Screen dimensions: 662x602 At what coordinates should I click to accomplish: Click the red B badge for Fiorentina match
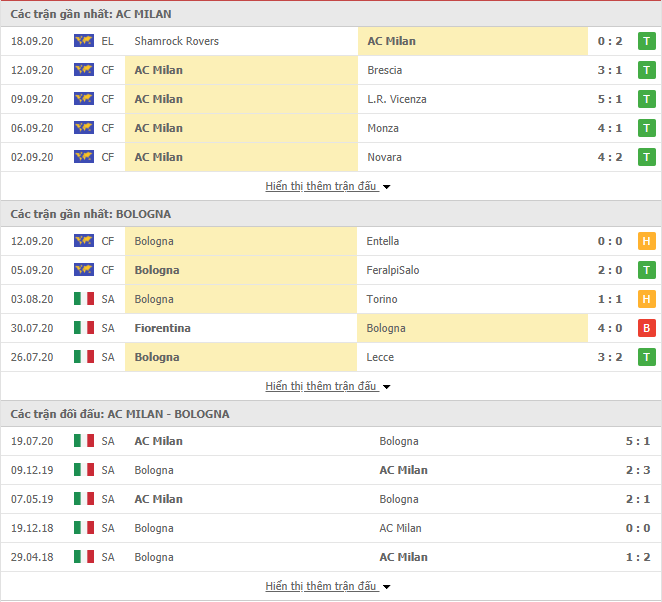pos(646,328)
